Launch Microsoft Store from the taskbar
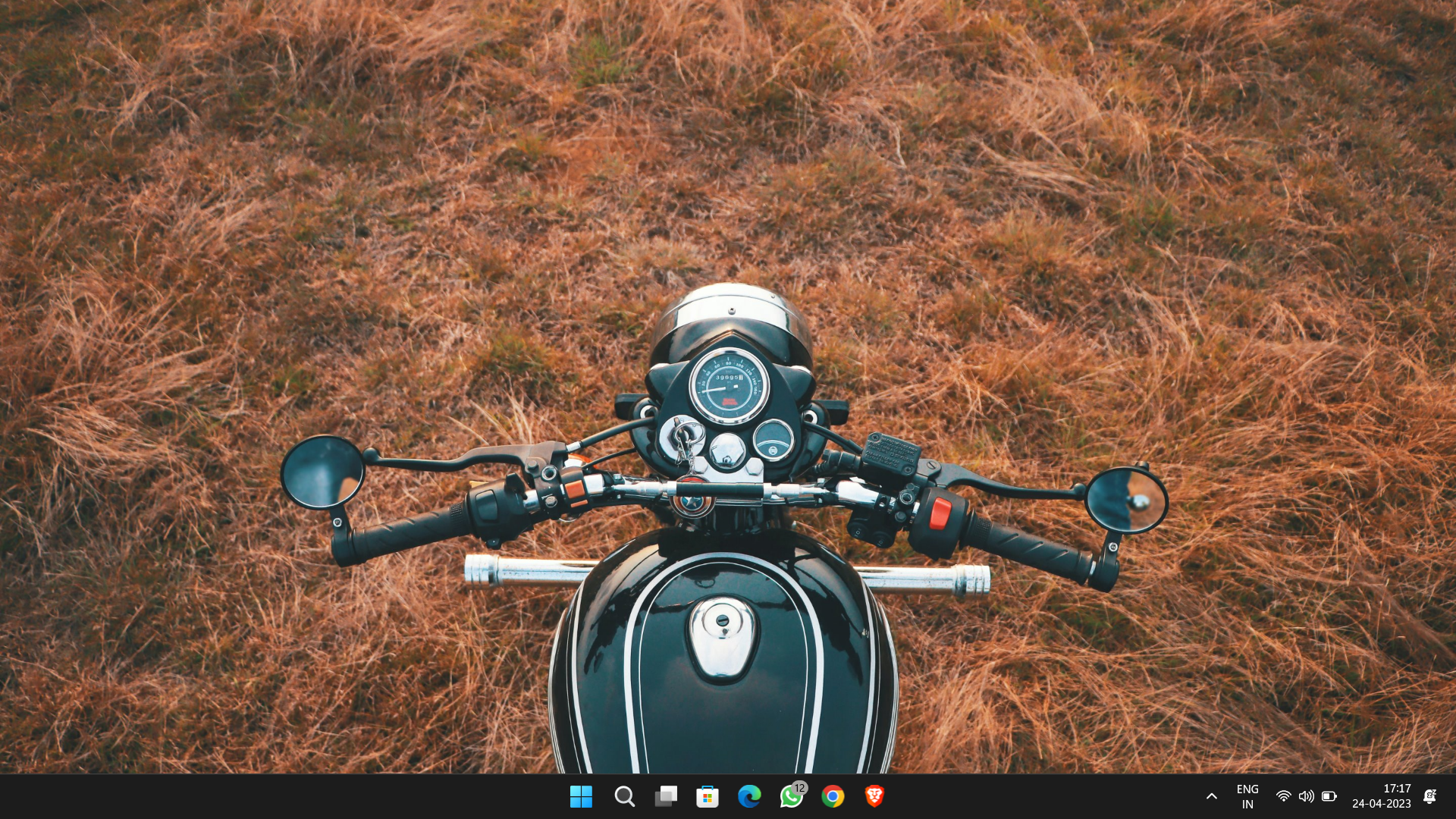Image resolution: width=1456 pixels, height=819 pixels. 708,796
